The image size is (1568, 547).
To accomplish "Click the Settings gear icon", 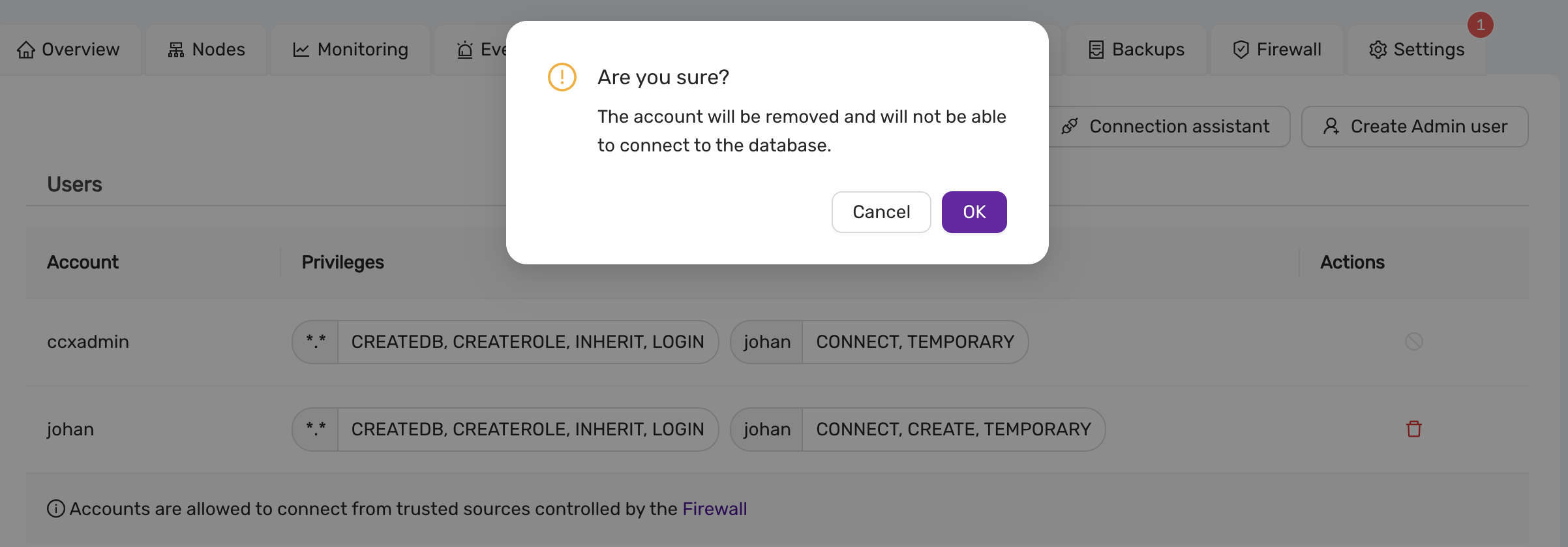I will [1378, 49].
